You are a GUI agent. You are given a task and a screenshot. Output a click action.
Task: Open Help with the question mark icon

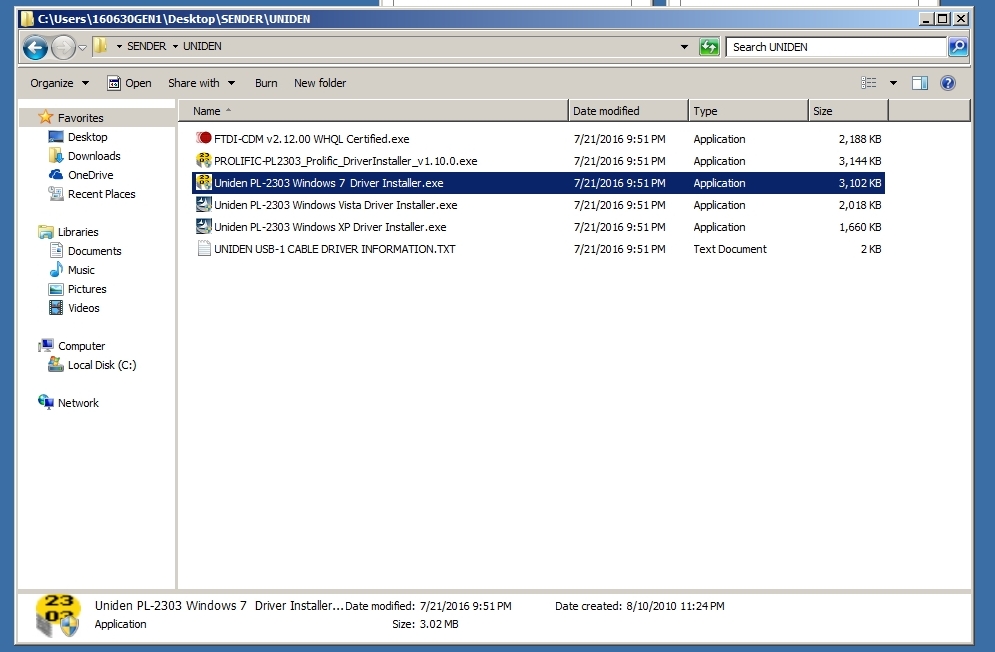[948, 83]
